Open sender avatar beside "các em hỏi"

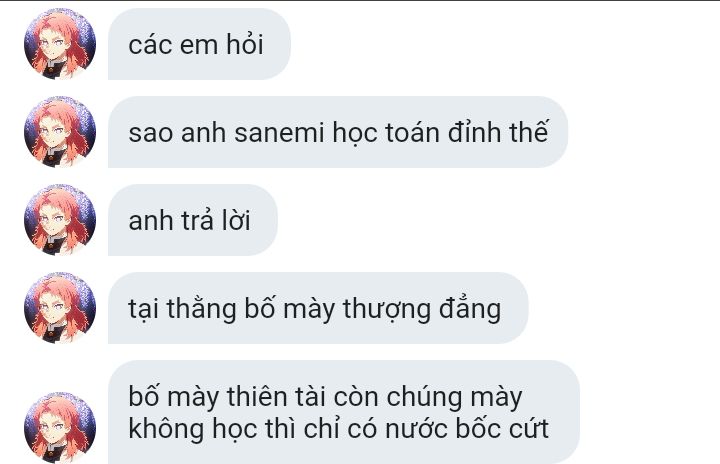pos(60,44)
